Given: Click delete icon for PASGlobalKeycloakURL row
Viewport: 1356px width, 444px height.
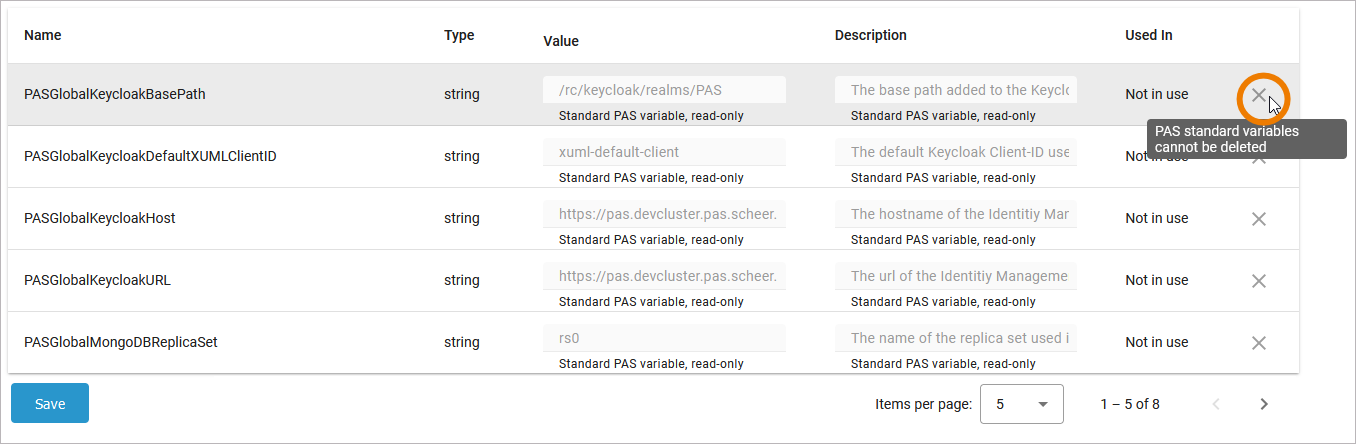Looking at the screenshot, I should point(1259,281).
